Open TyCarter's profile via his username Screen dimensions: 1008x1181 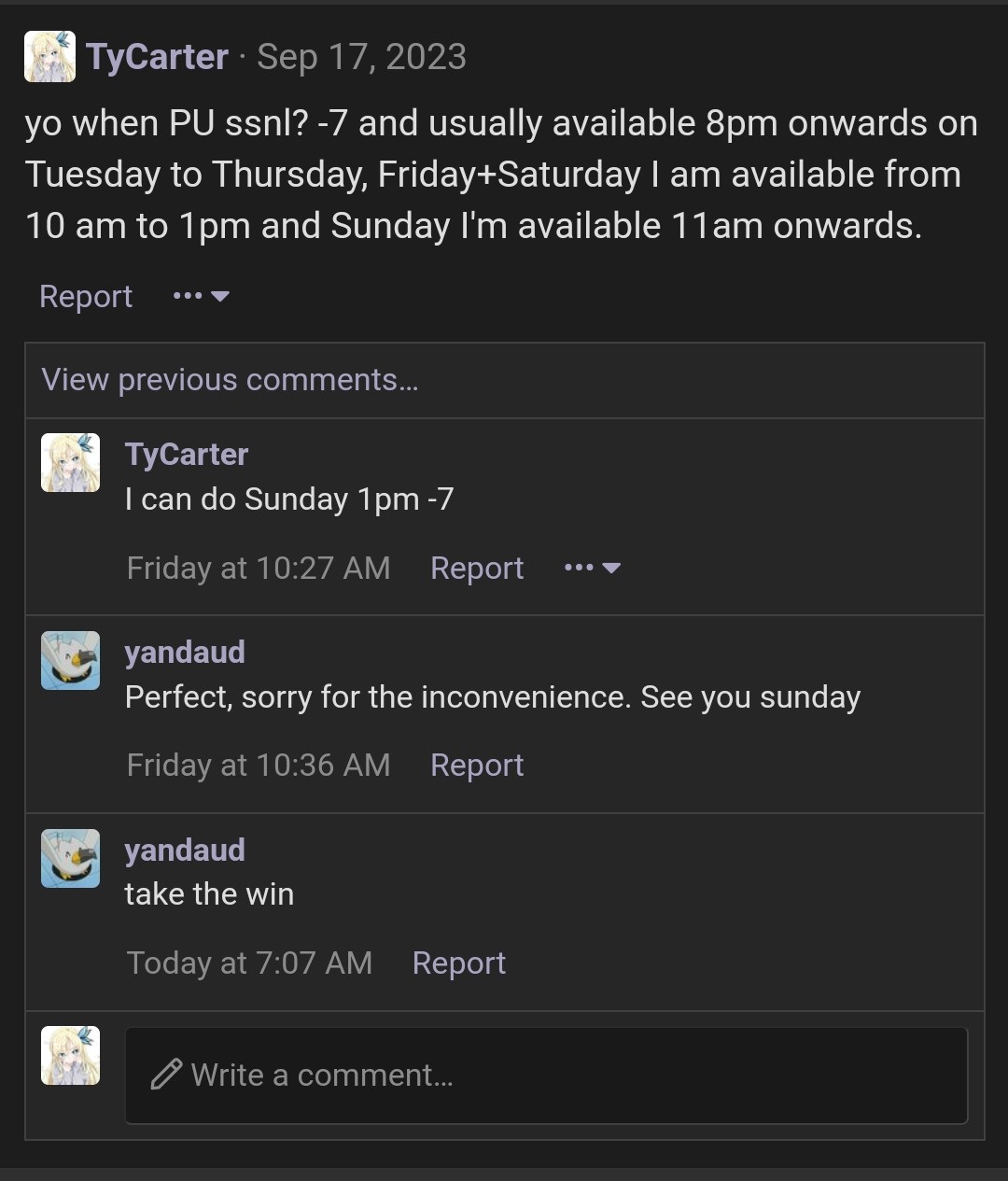click(157, 56)
